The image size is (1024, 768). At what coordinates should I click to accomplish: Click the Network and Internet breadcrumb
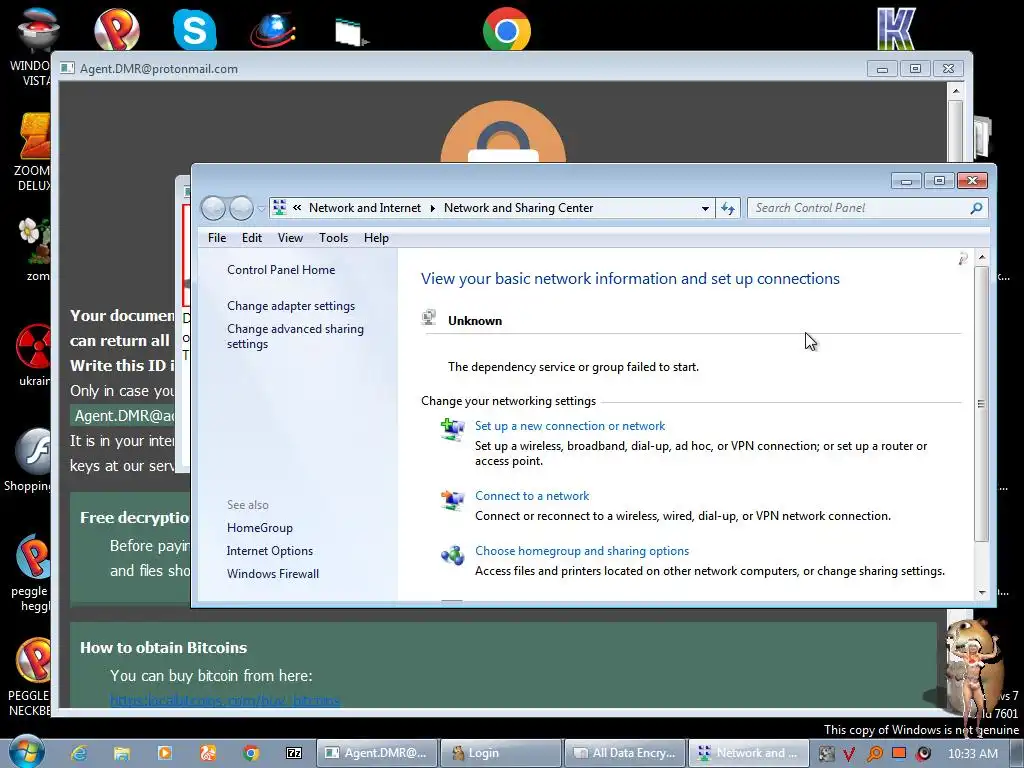[x=364, y=208]
